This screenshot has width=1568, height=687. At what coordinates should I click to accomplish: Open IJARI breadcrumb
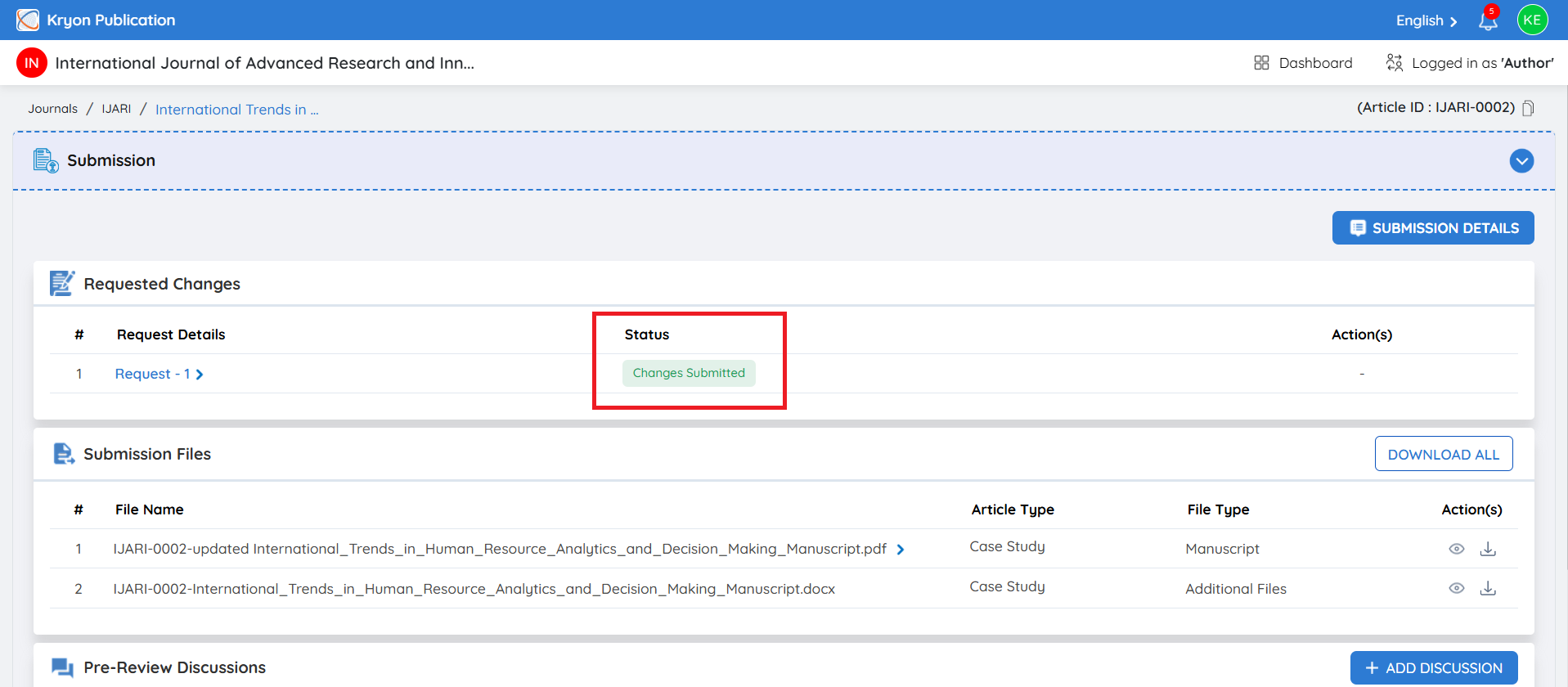(116, 109)
